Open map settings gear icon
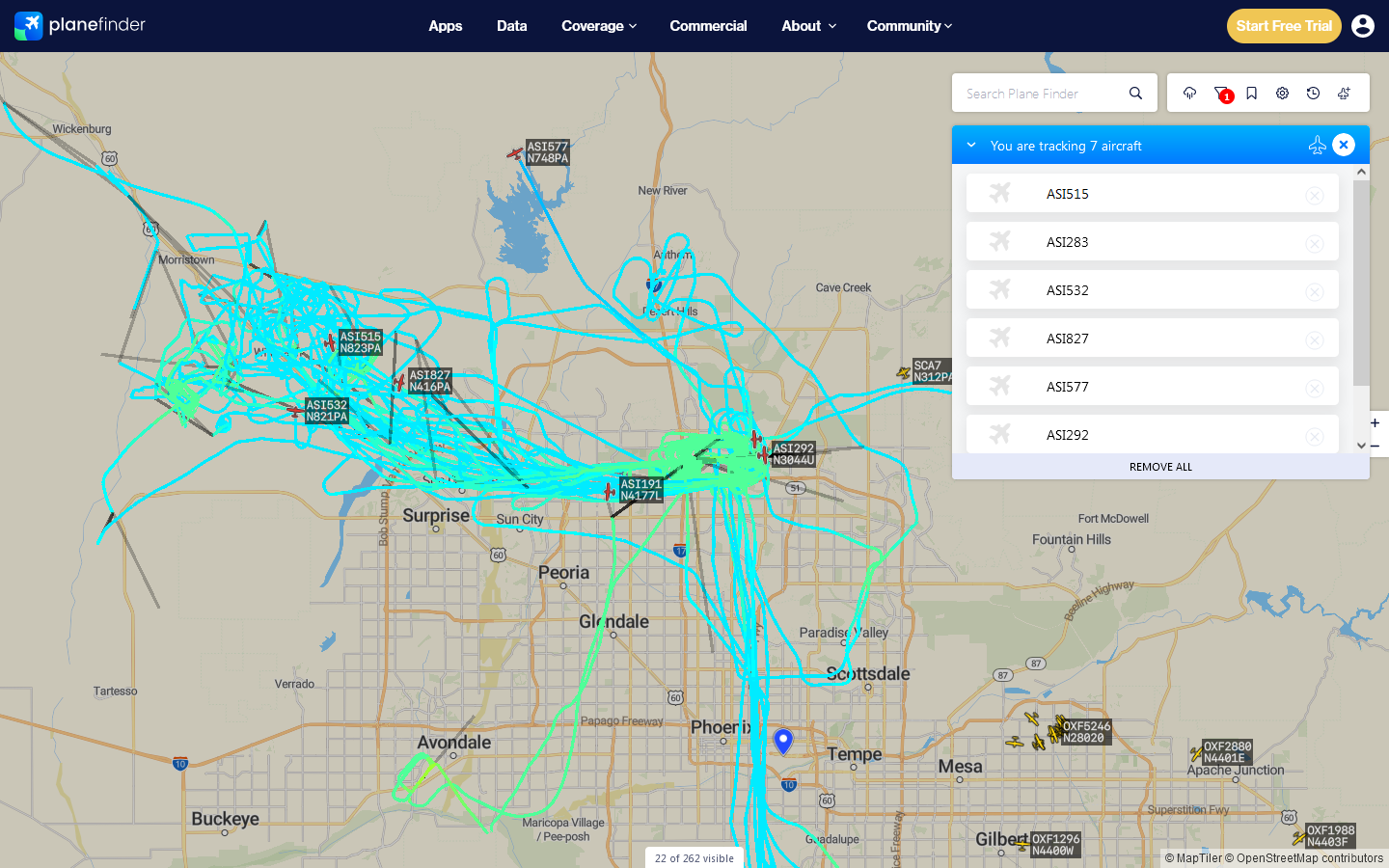 coord(1282,94)
